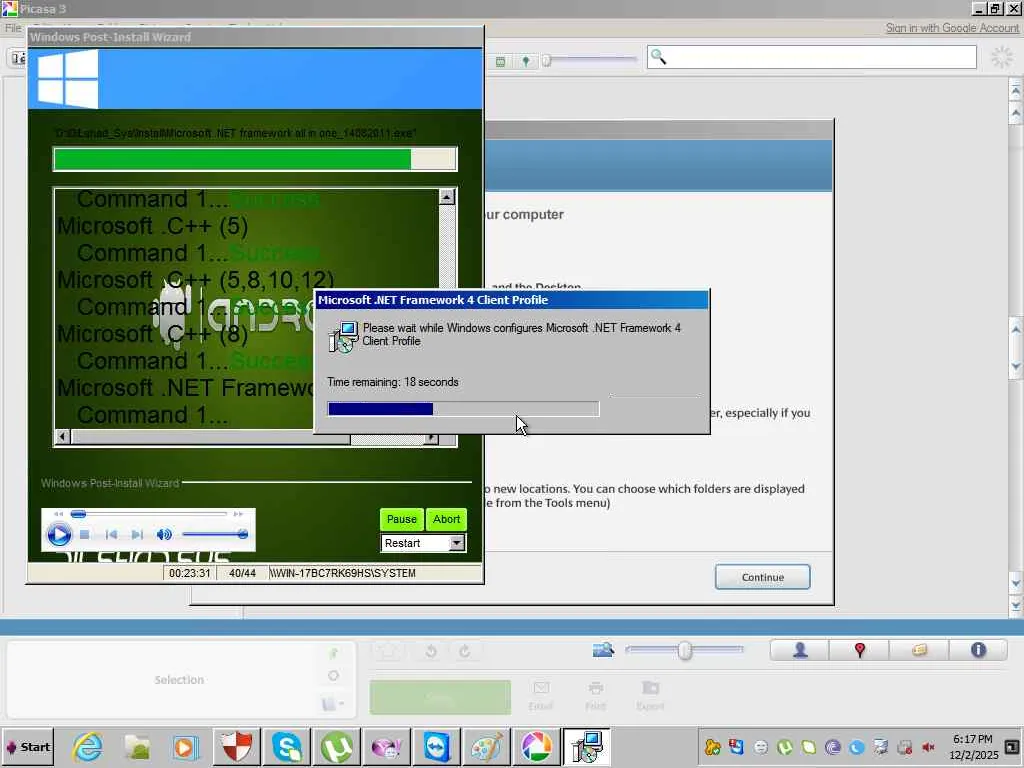Launch Internet Explorer from the taskbar
Screen dimensions: 1024x768
(88, 747)
